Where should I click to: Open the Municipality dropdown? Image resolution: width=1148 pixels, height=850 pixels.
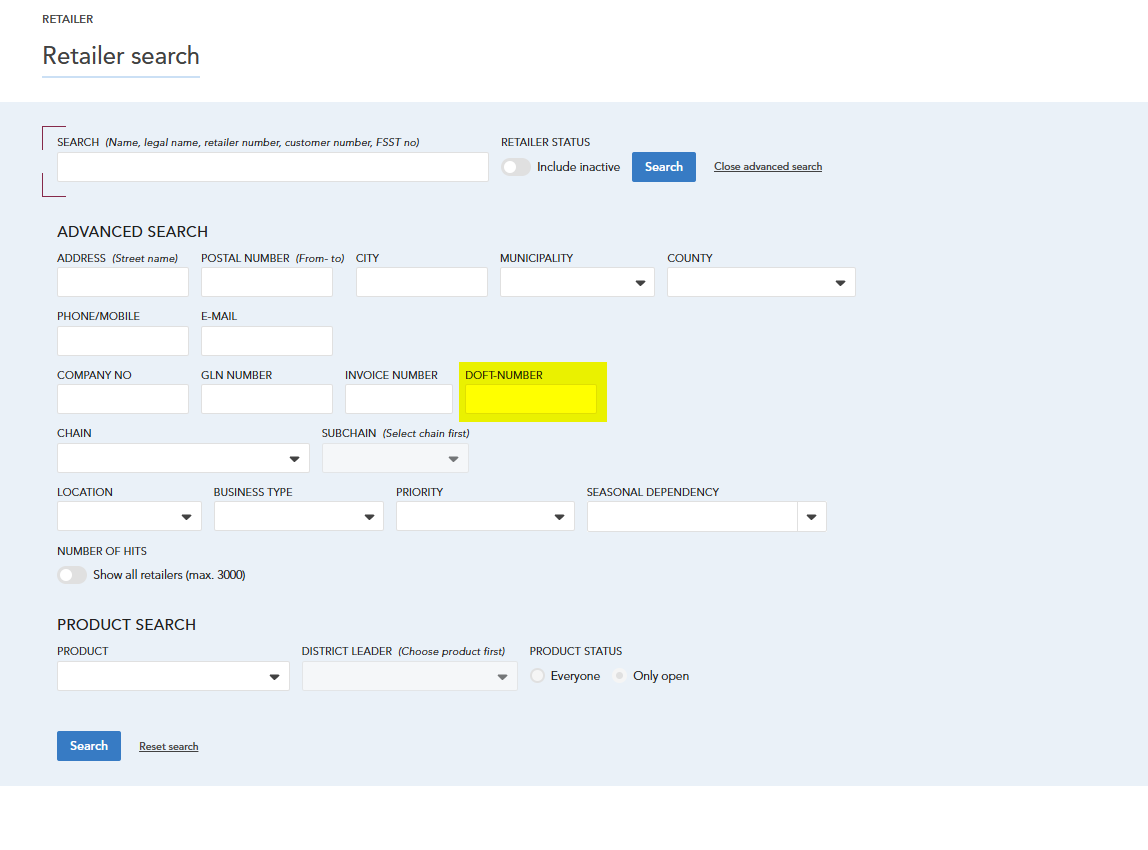577,283
